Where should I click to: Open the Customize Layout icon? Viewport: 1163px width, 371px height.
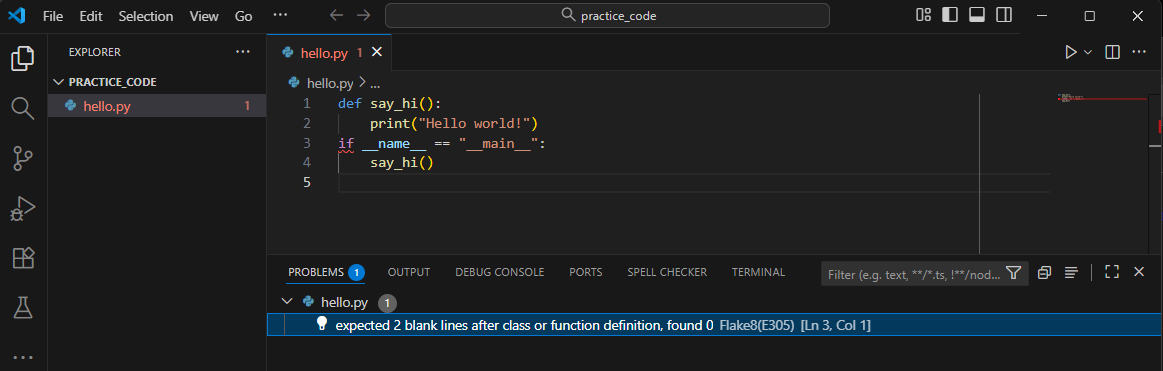click(923, 15)
